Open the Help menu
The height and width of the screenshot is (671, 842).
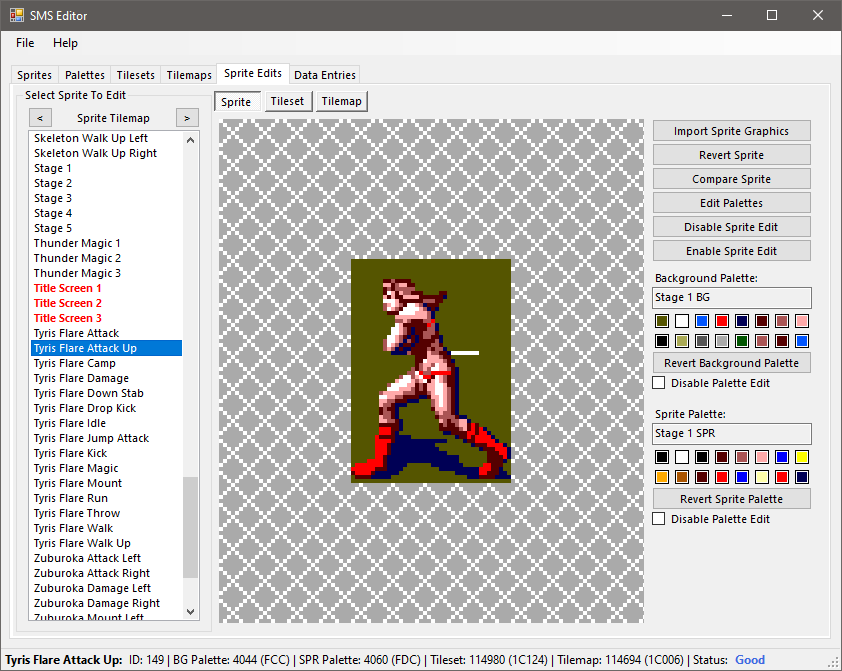[x=65, y=43]
